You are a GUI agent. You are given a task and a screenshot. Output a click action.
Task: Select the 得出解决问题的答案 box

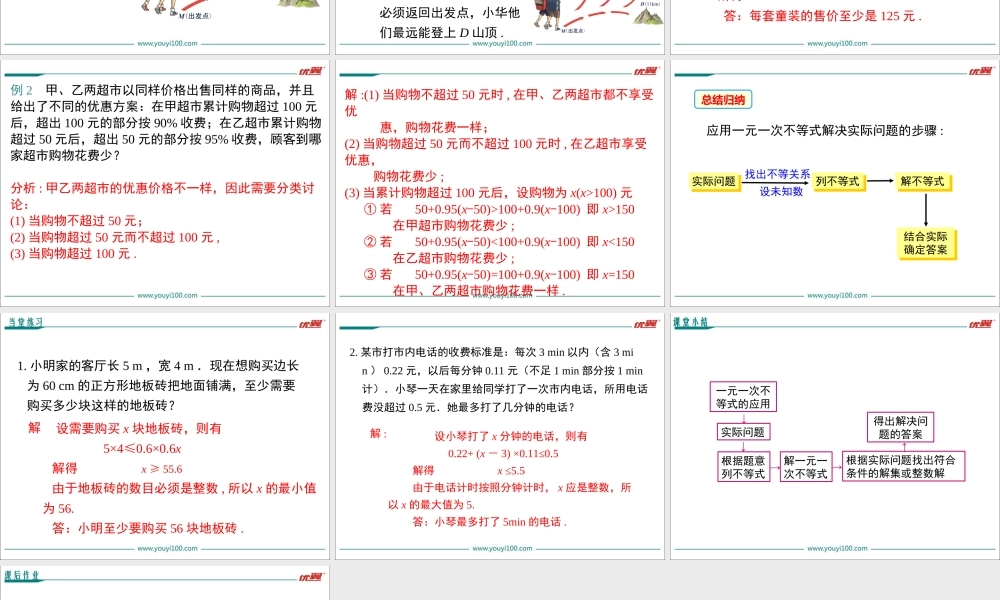[901, 427]
